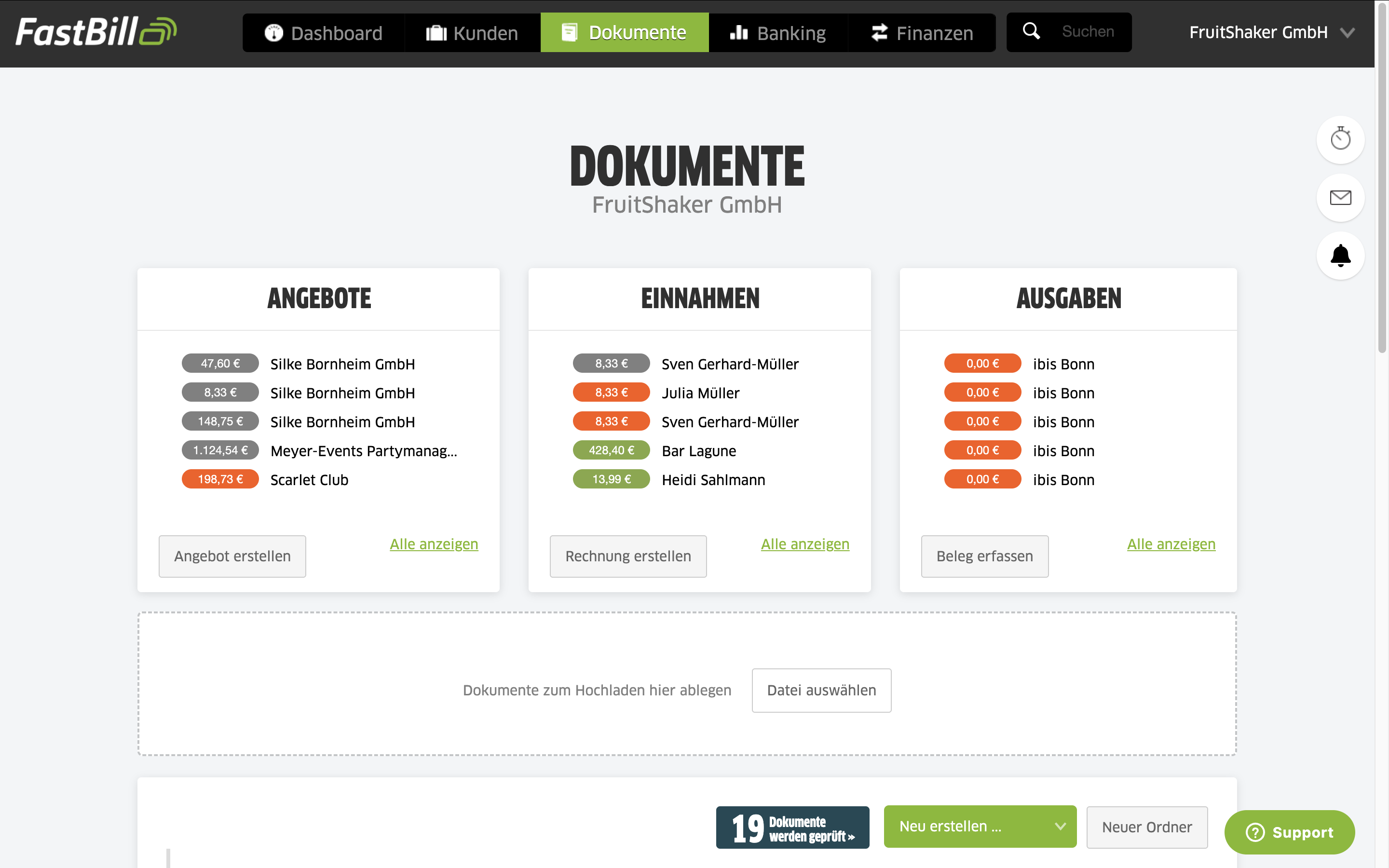
Task: Click the Banking bar chart icon
Action: 739,33
